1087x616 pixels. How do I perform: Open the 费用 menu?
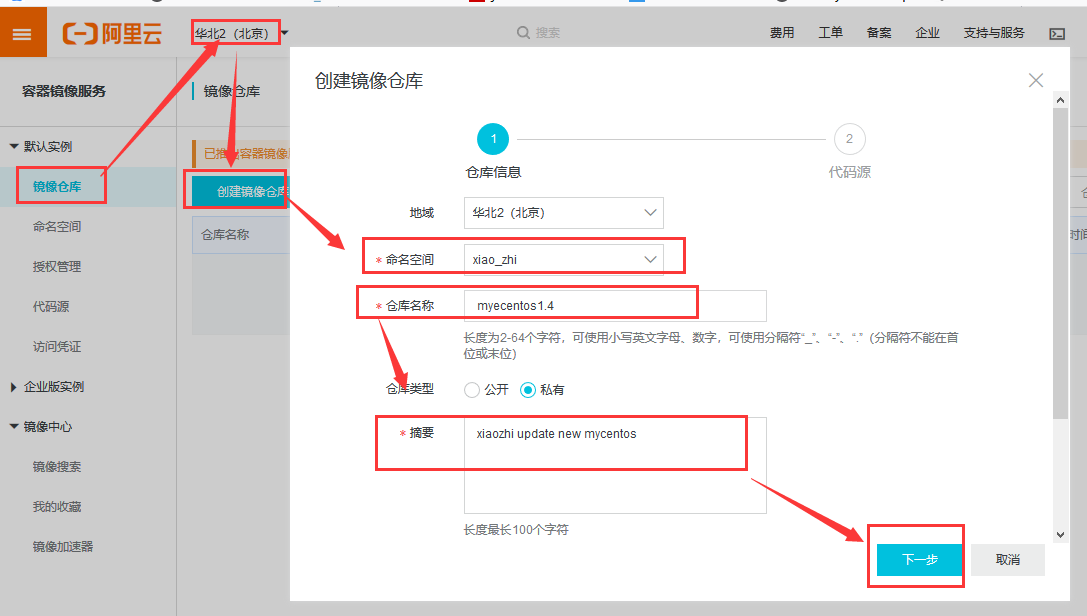point(782,33)
